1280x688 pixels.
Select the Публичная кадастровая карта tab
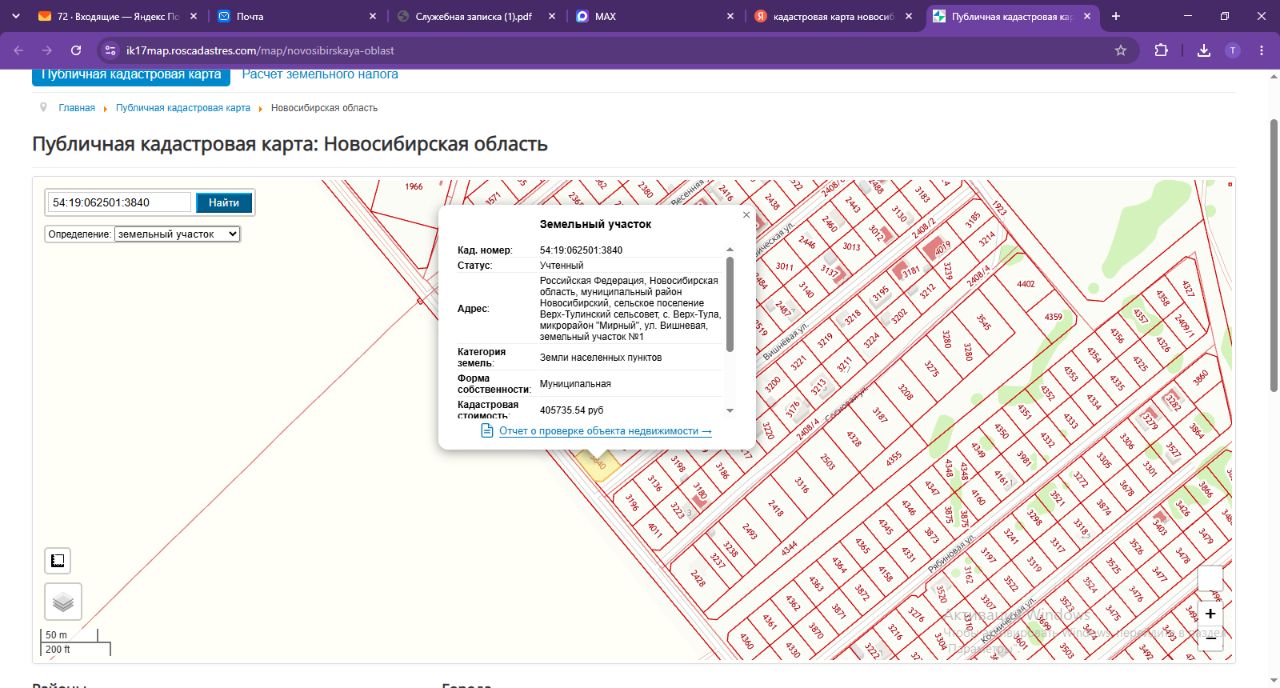tap(131, 75)
